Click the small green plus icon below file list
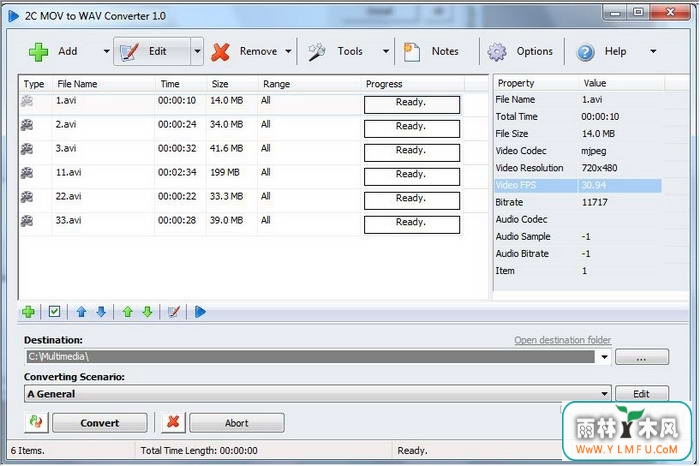The image size is (700, 466). (29, 312)
